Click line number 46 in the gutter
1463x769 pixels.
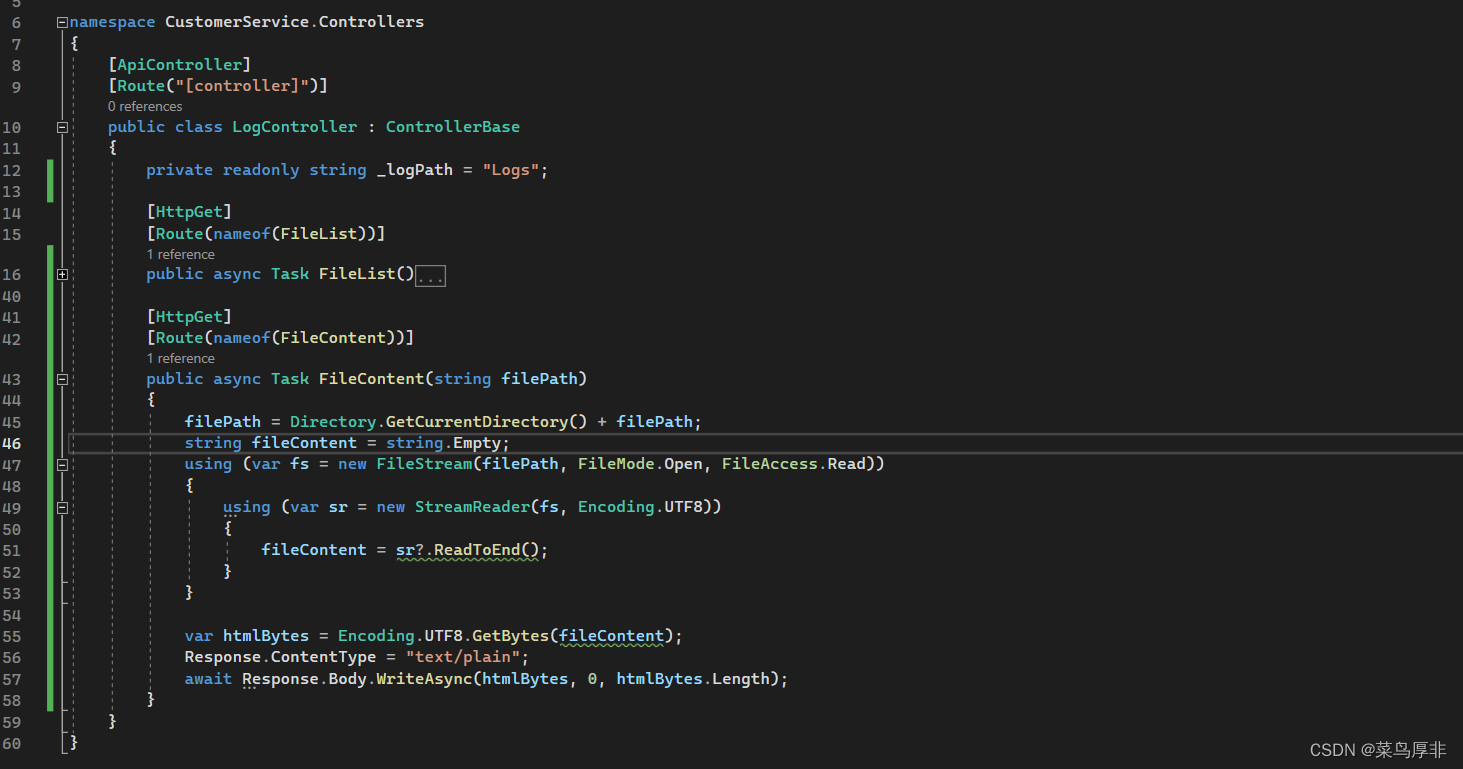coord(12,443)
